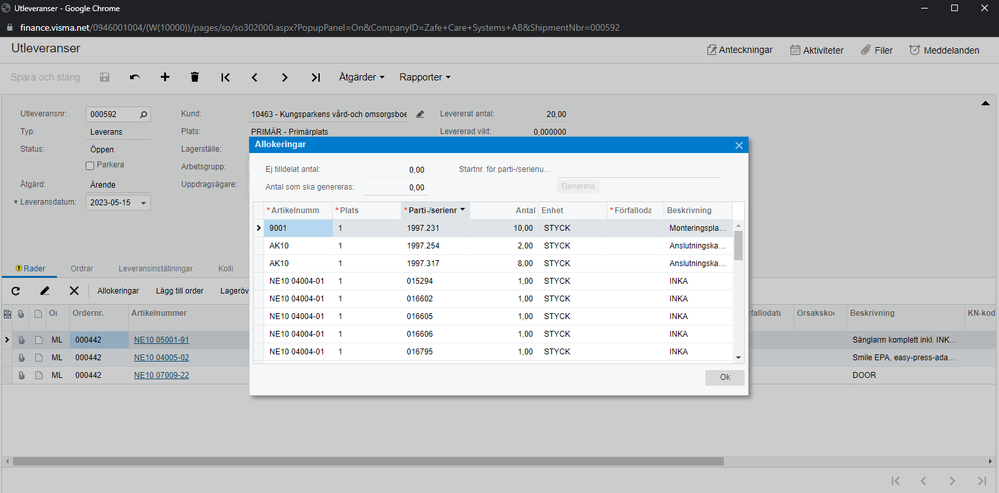The image size is (999, 493).
Task: Click the grid column configurator icon
Action: coord(8,313)
